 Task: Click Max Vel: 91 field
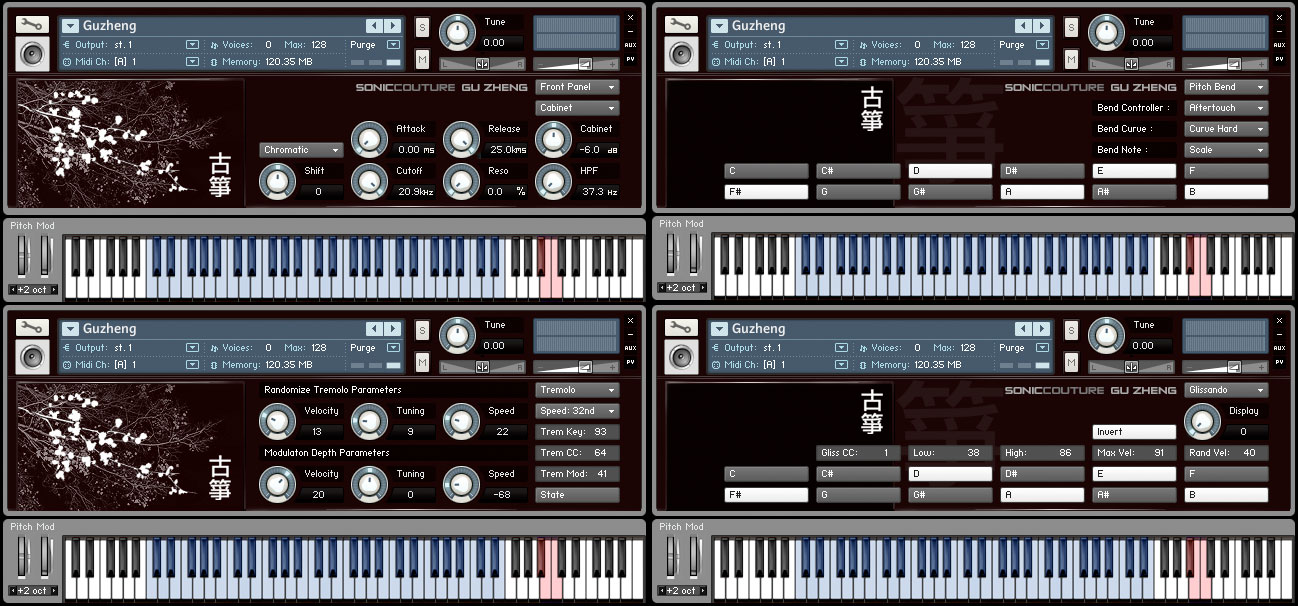[x=1134, y=453]
